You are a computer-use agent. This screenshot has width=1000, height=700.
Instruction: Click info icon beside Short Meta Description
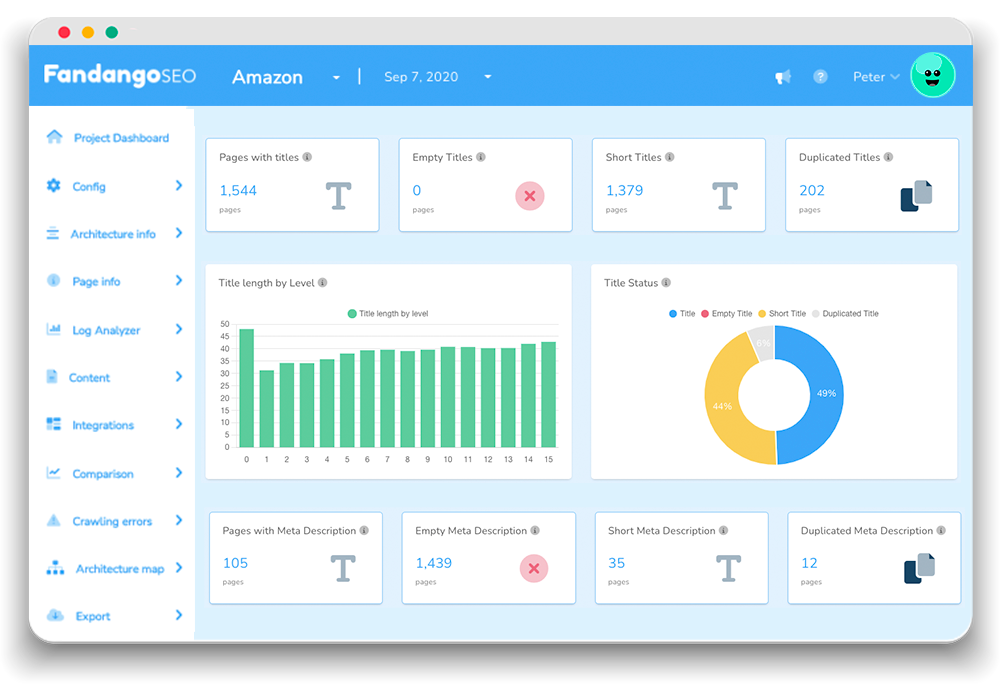click(x=723, y=530)
